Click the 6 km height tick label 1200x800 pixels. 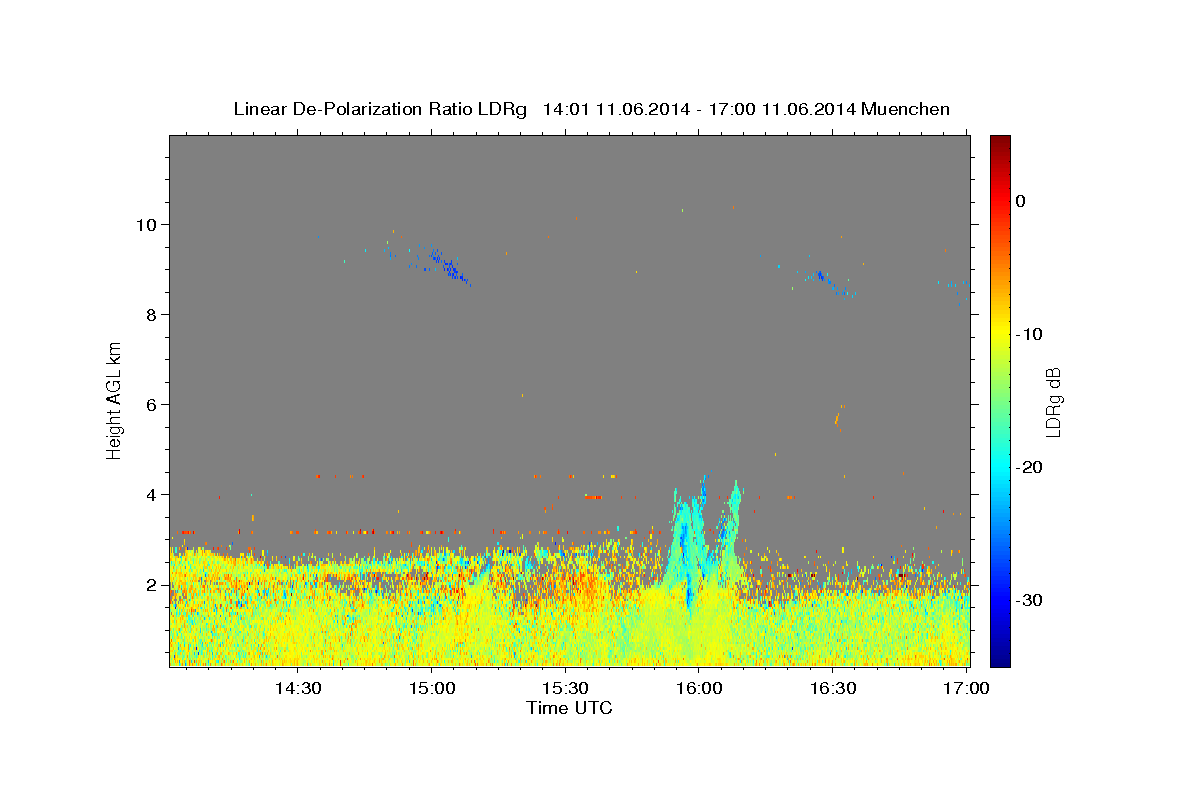tap(152, 404)
